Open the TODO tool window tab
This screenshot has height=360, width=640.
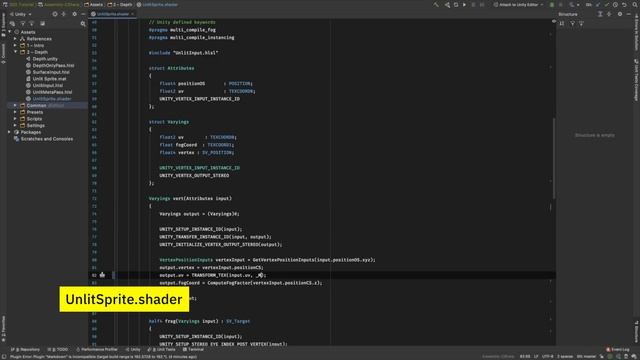pyautogui.click(x=58, y=349)
